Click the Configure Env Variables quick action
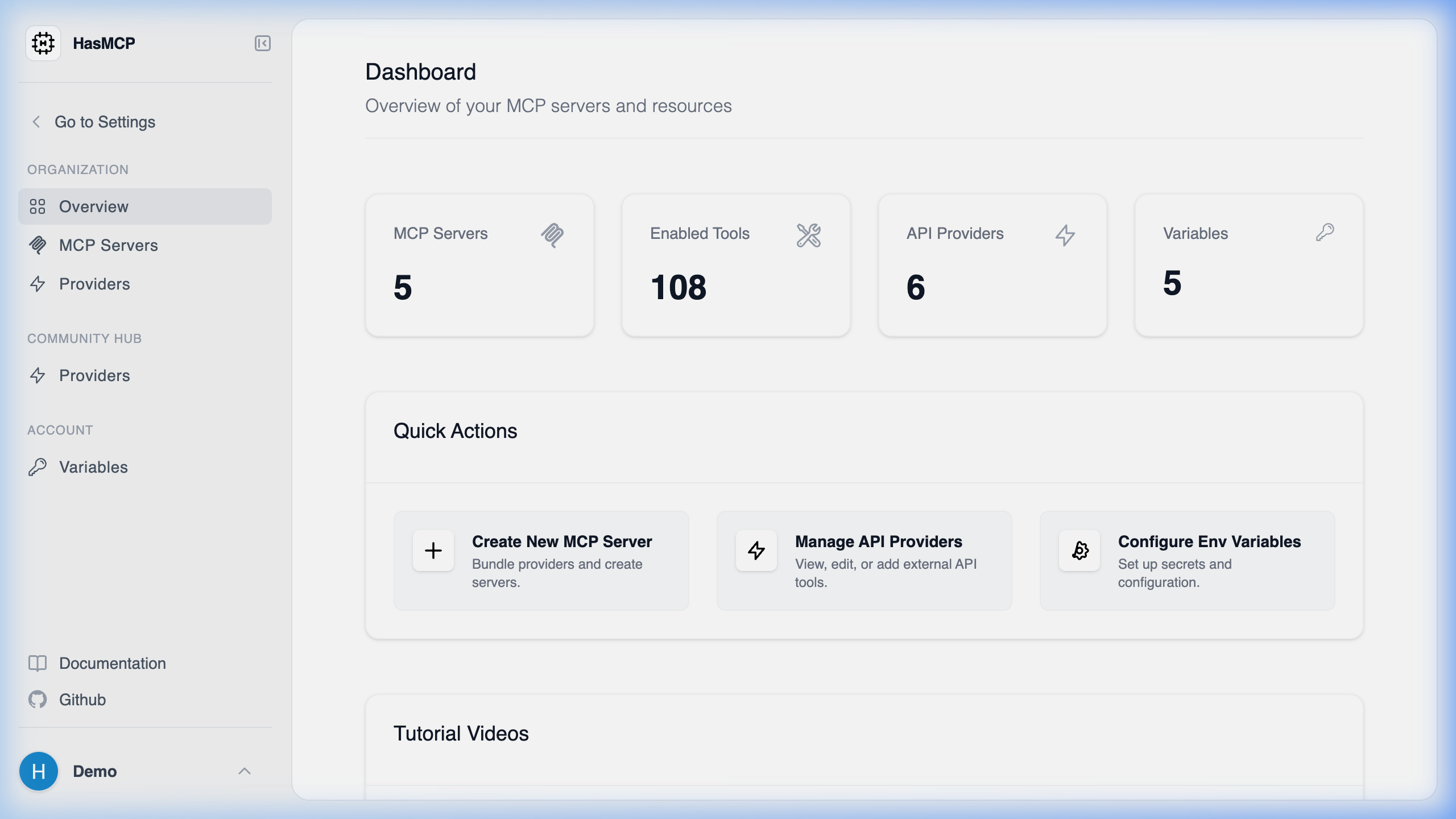 coord(1187,560)
